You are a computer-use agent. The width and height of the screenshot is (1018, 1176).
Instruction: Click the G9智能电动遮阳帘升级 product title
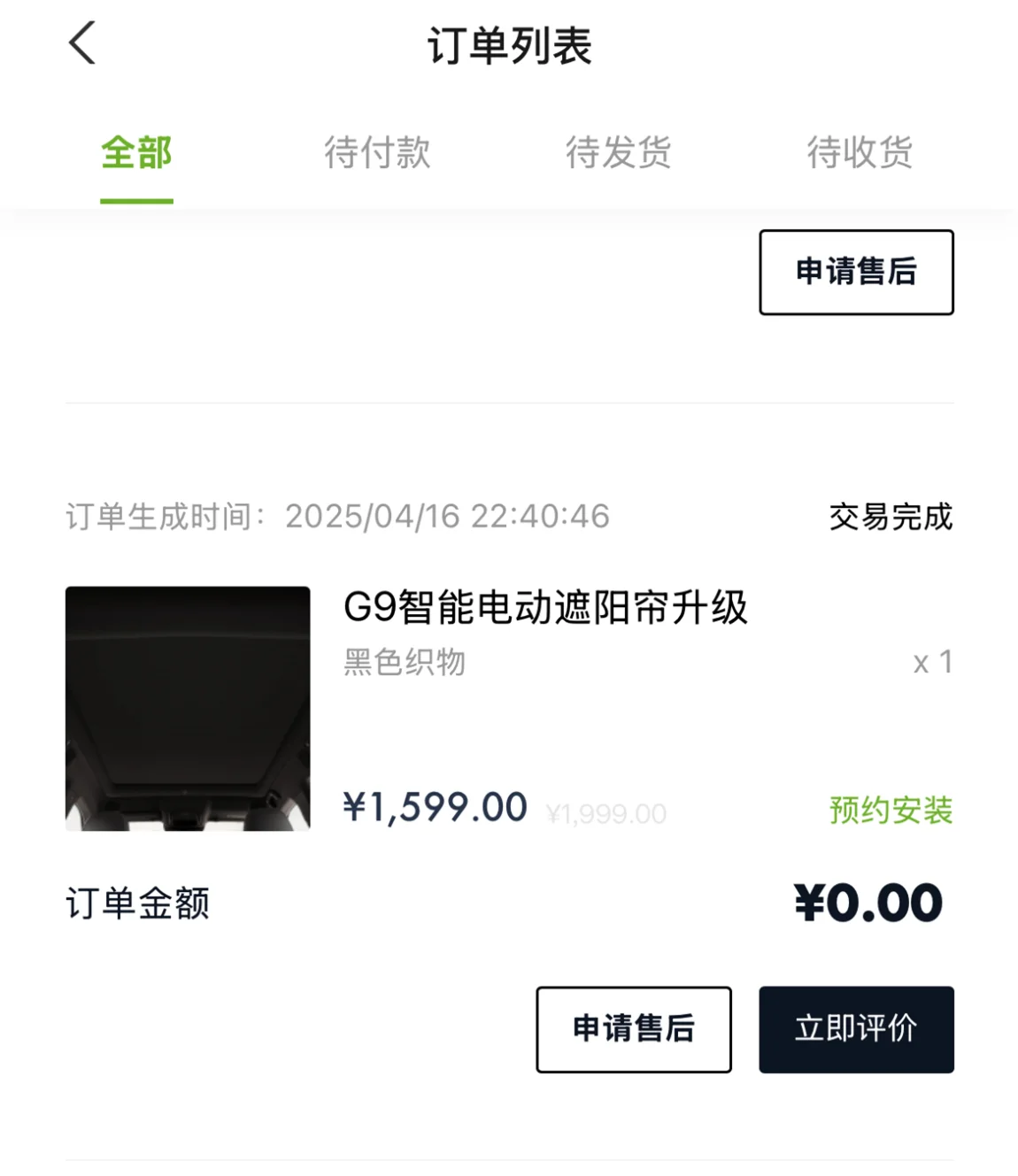click(545, 608)
